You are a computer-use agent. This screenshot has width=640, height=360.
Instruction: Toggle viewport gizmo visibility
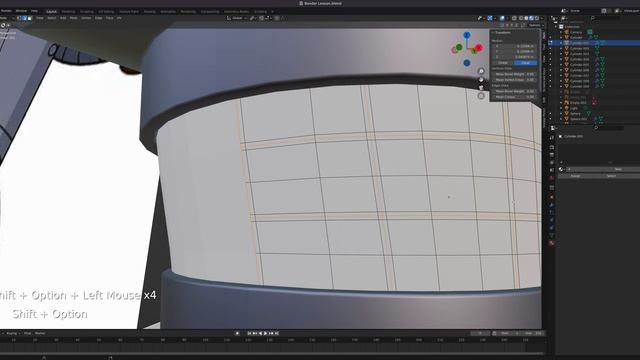point(489,18)
